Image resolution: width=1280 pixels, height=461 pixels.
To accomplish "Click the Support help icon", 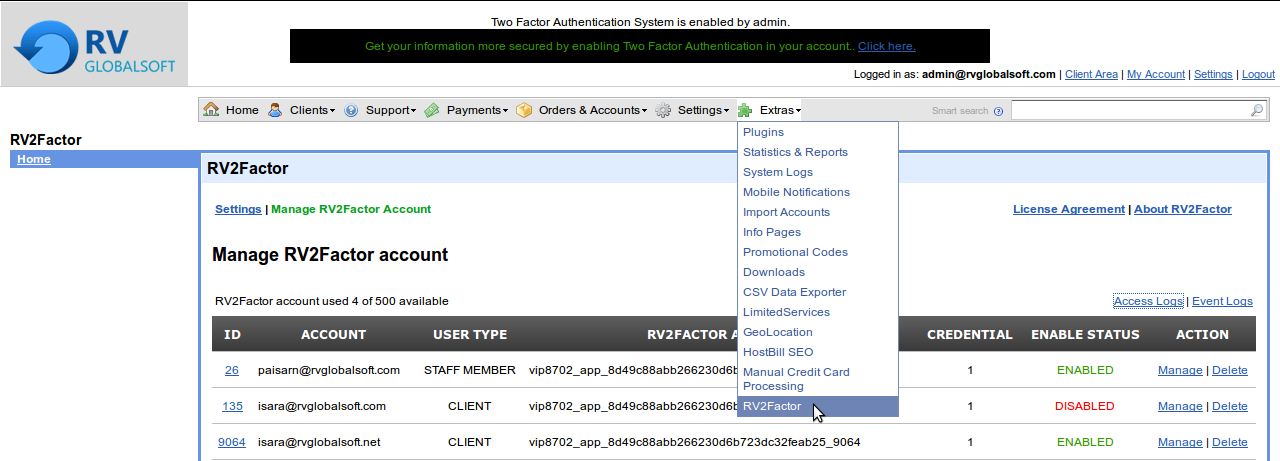I will [x=351, y=110].
